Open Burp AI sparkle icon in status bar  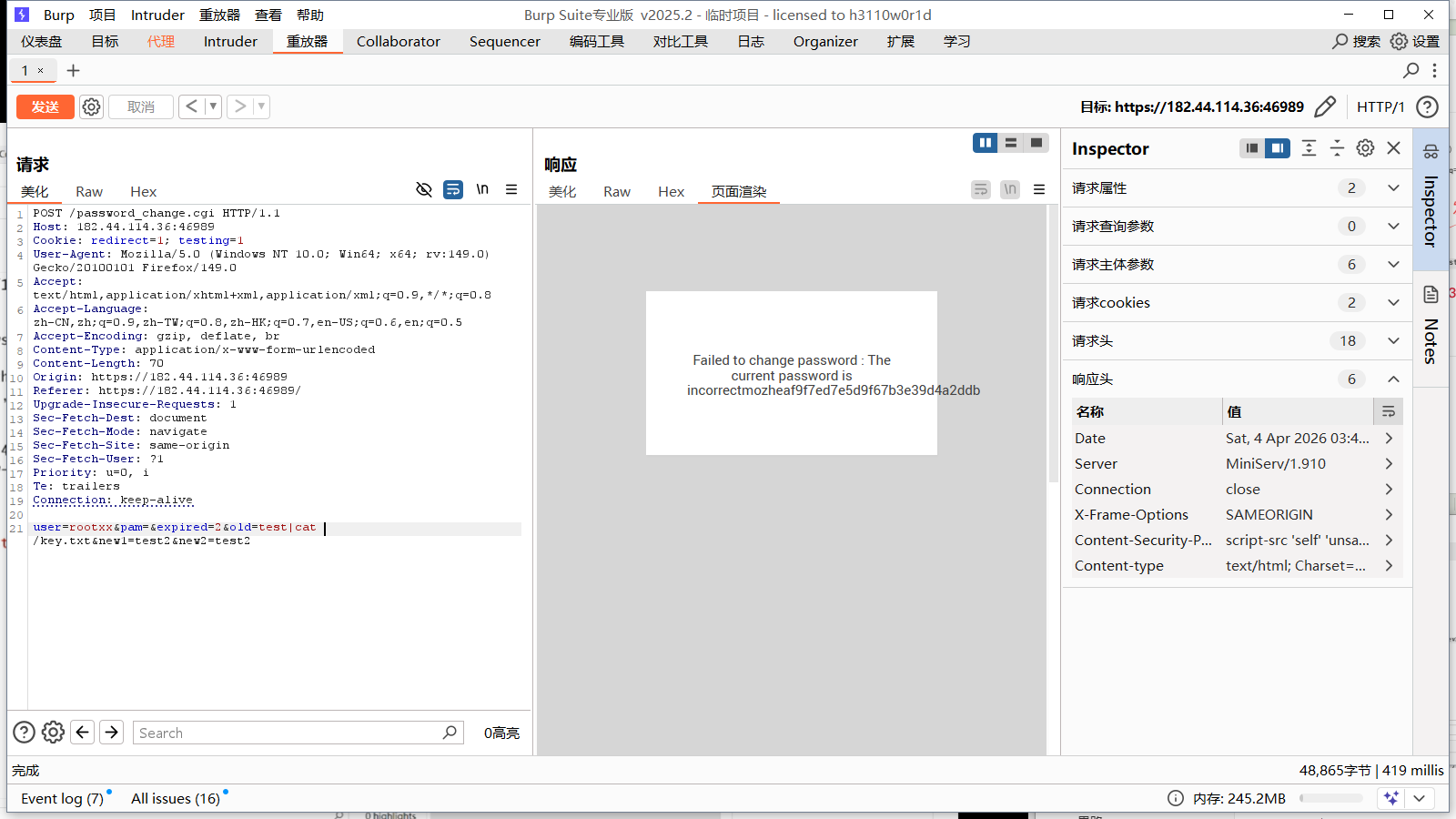tap(1391, 798)
